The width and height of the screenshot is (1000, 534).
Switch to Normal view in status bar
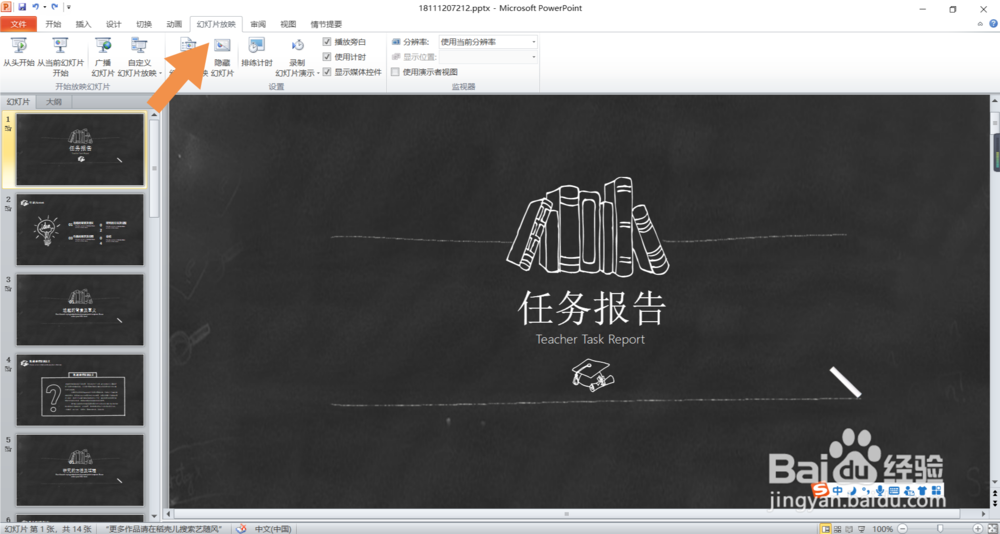click(826, 529)
